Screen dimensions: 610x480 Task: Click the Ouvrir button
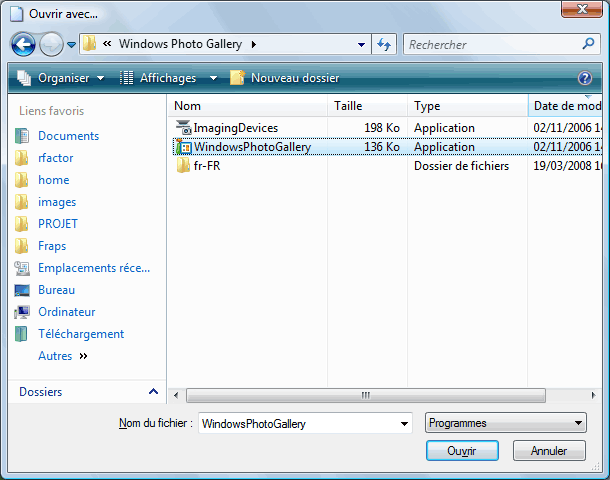click(x=461, y=451)
